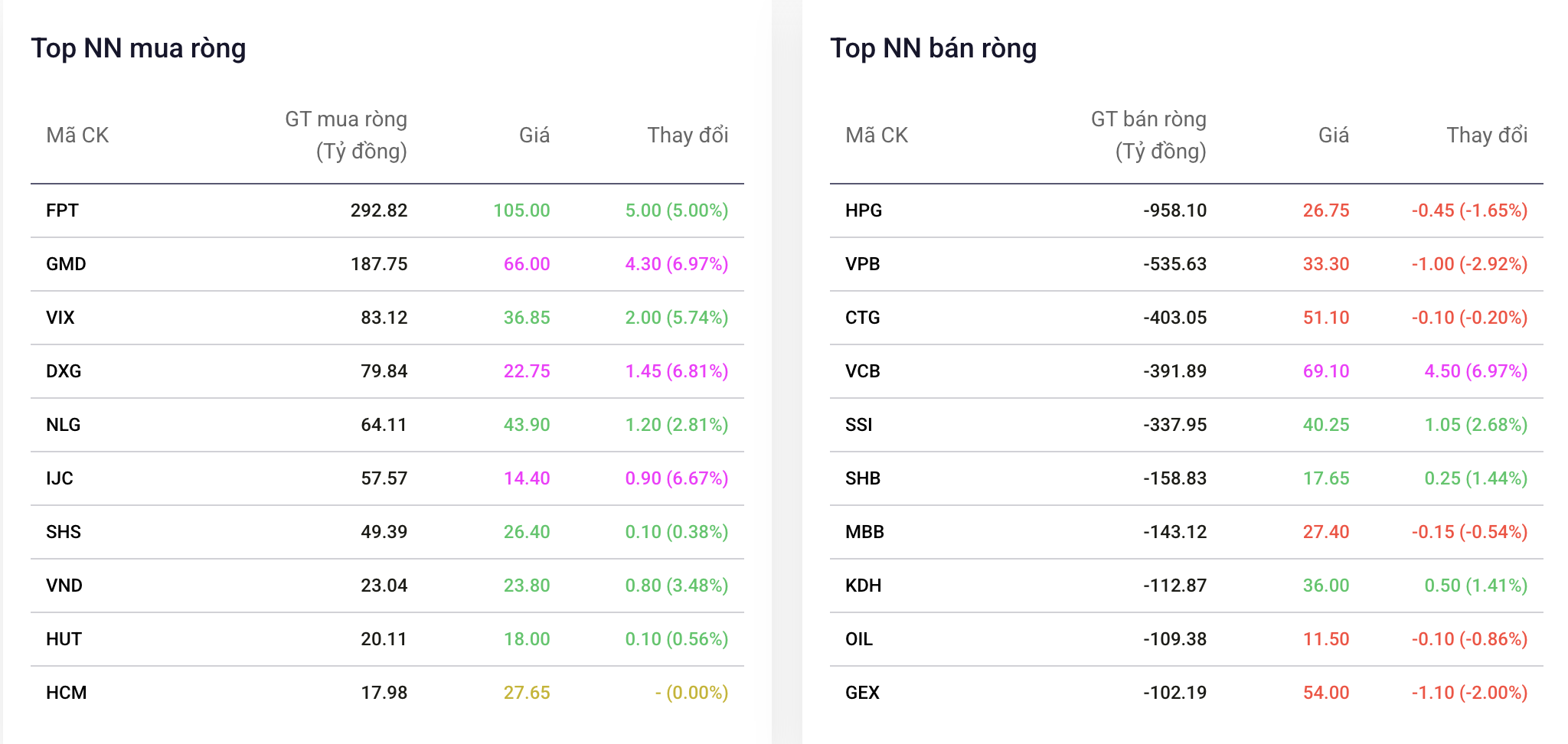Click the OIL ticker symbol
Image resolution: width=1568 pixels, height=744 pixels.
[859, 639]
